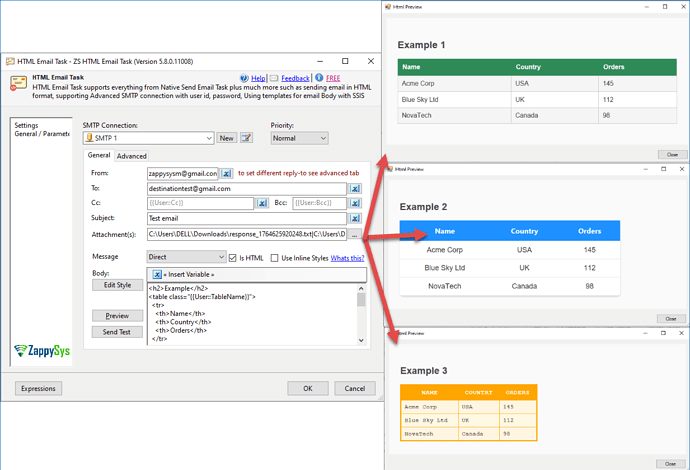Click the variable icon next to Cc field

(x=262, y=203)
